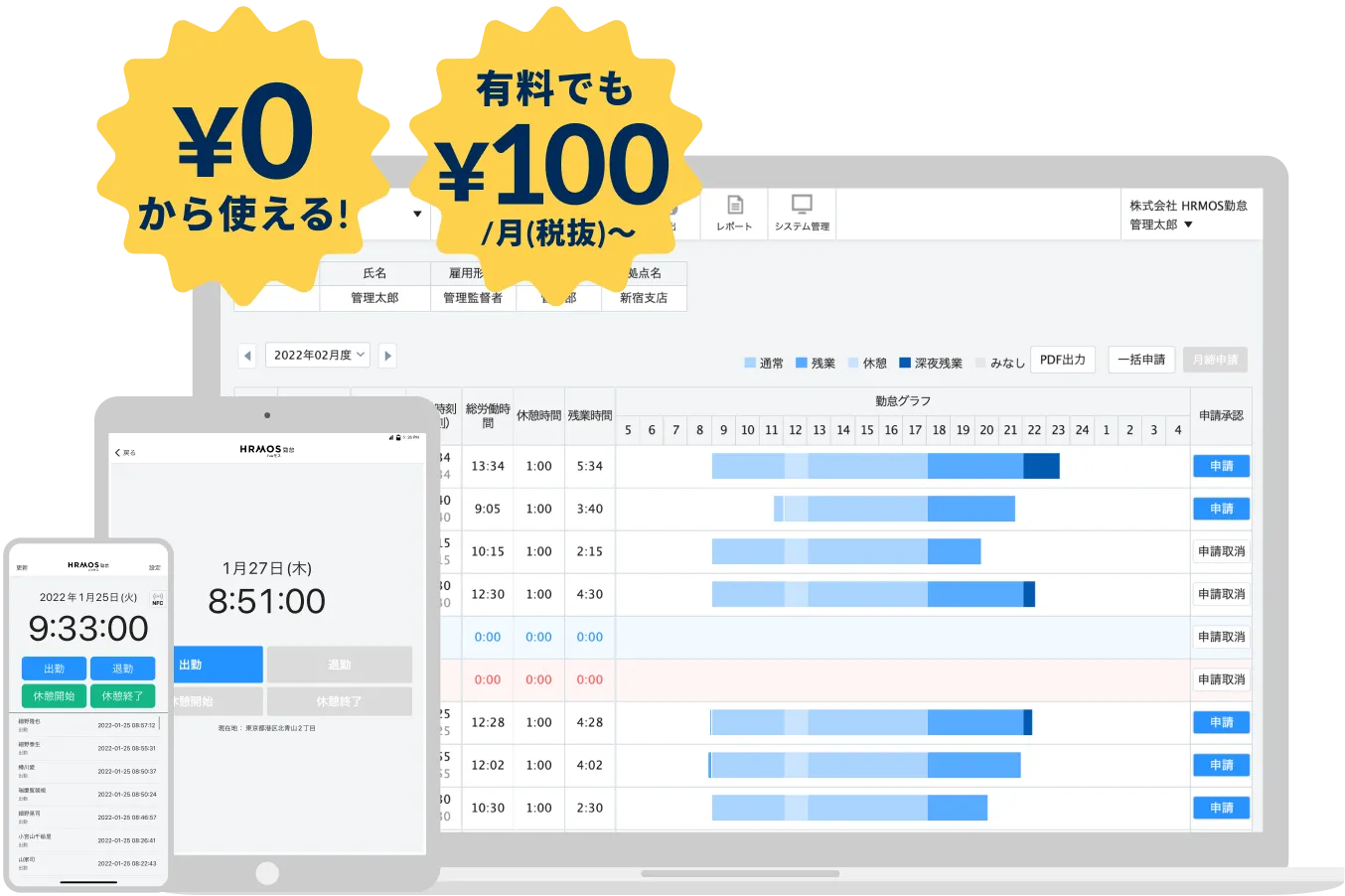Click the dark blue 深夜残業 color swatch
Viewport: 1345px width, 896px height.
tap(907, 362)
